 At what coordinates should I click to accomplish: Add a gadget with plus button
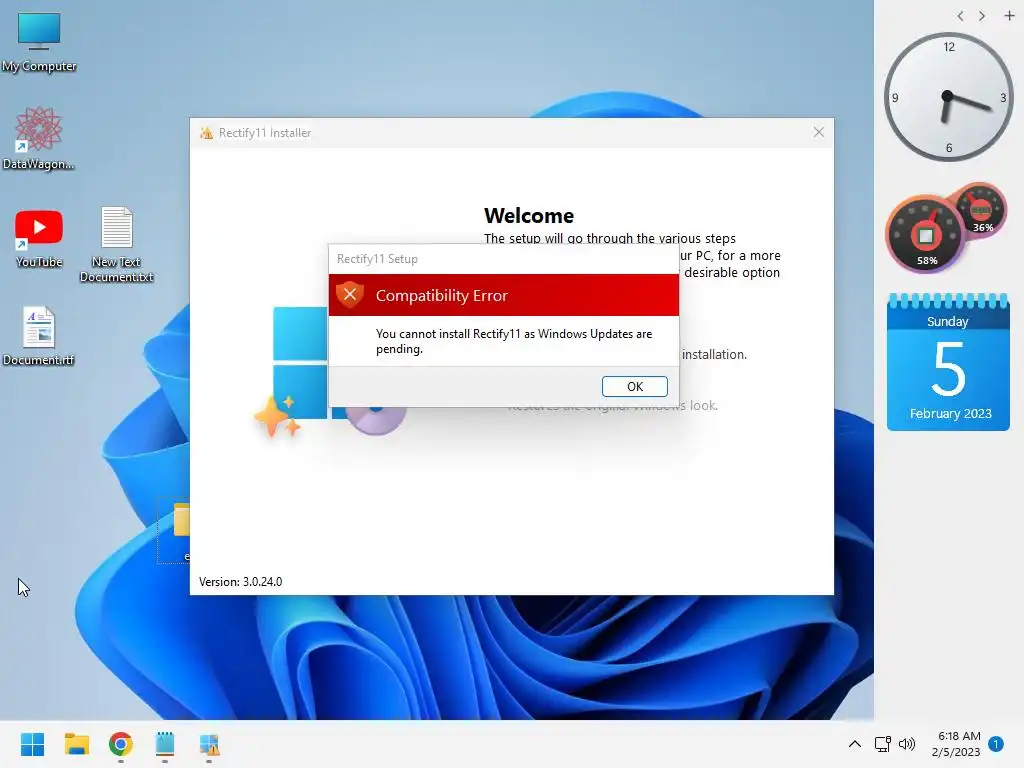1009,16
